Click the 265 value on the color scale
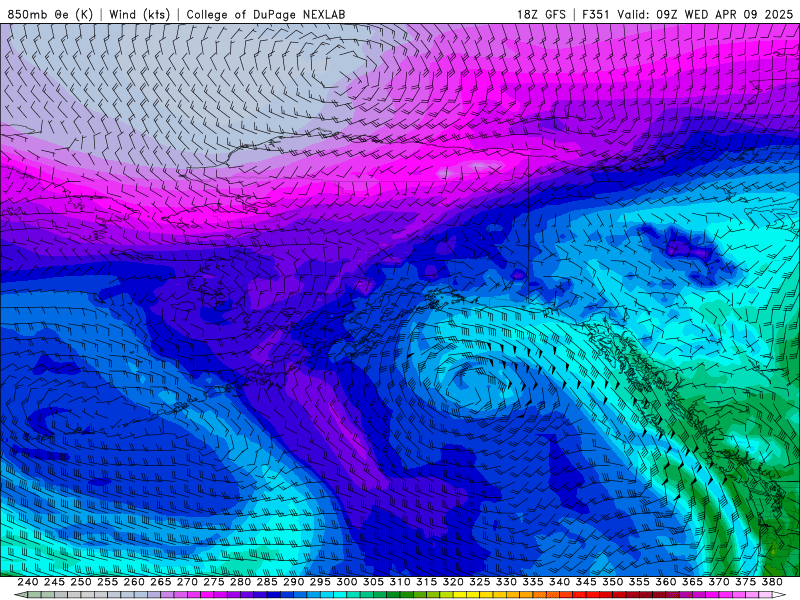This screenshot has height=600, width=800. point(161,582)
